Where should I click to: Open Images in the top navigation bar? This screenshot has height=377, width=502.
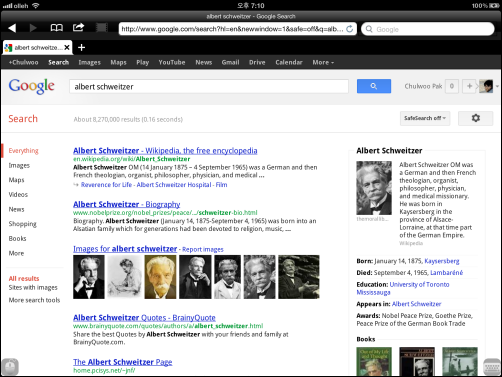click(89, 62)
